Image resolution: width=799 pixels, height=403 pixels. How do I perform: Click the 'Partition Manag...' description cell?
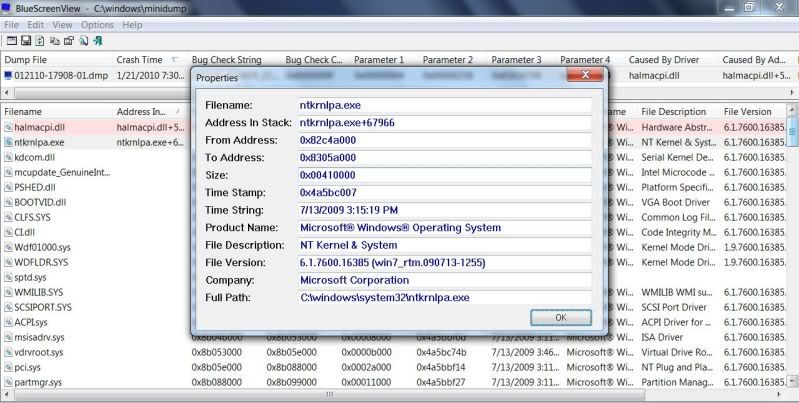pyautogui.click(x=679, y=382)
